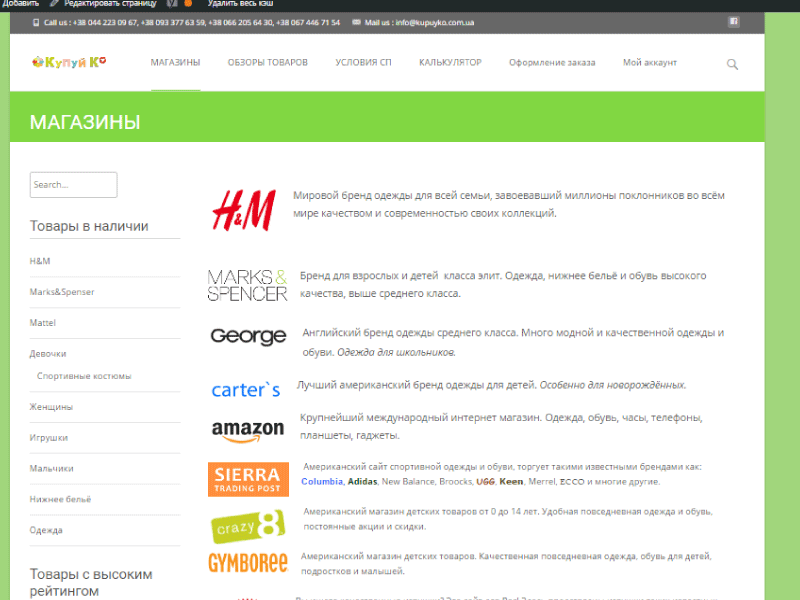
Task: Click the George description starting Английский бренд
Action: point(513,342)
